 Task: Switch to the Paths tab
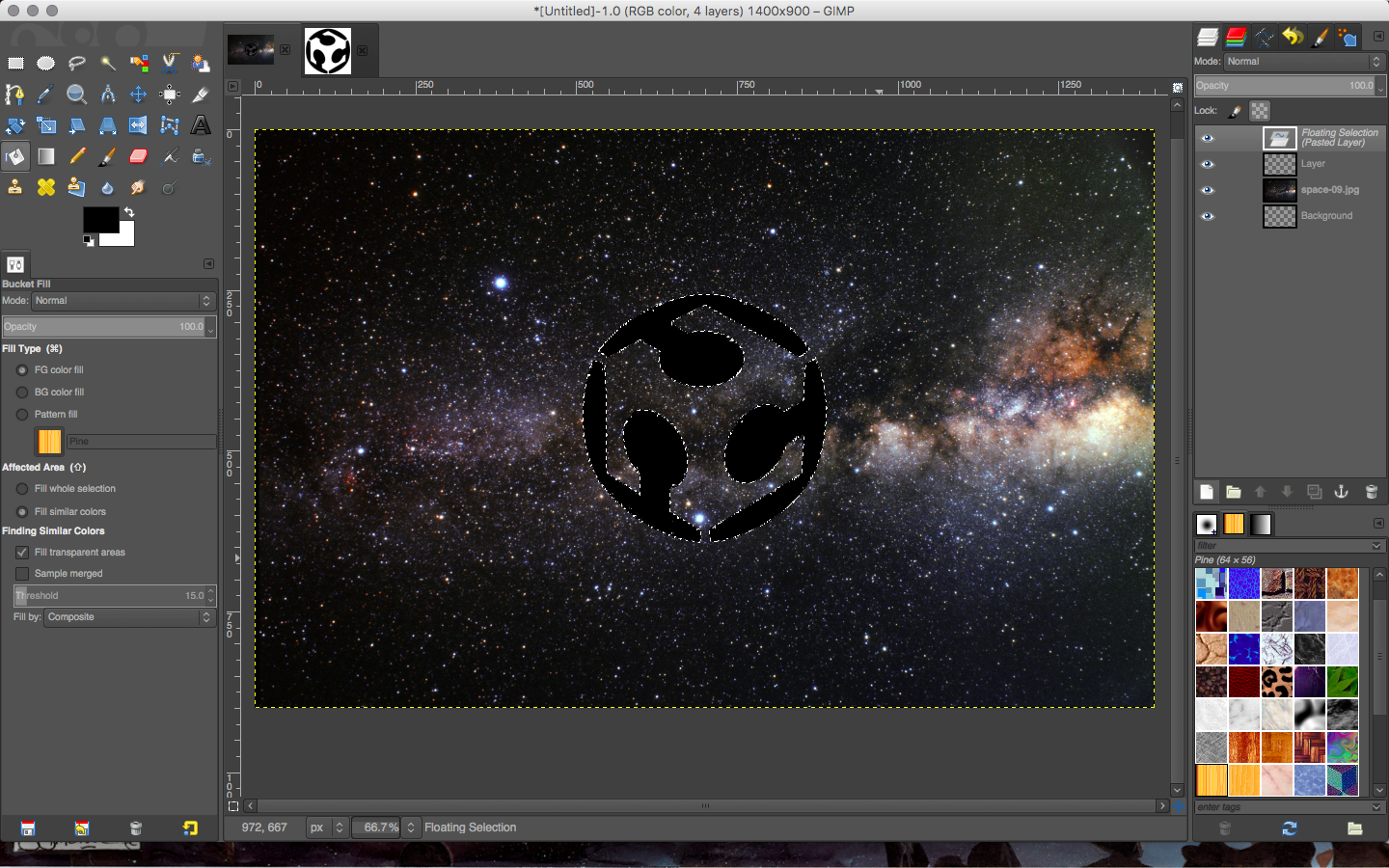coord(1264,38)
